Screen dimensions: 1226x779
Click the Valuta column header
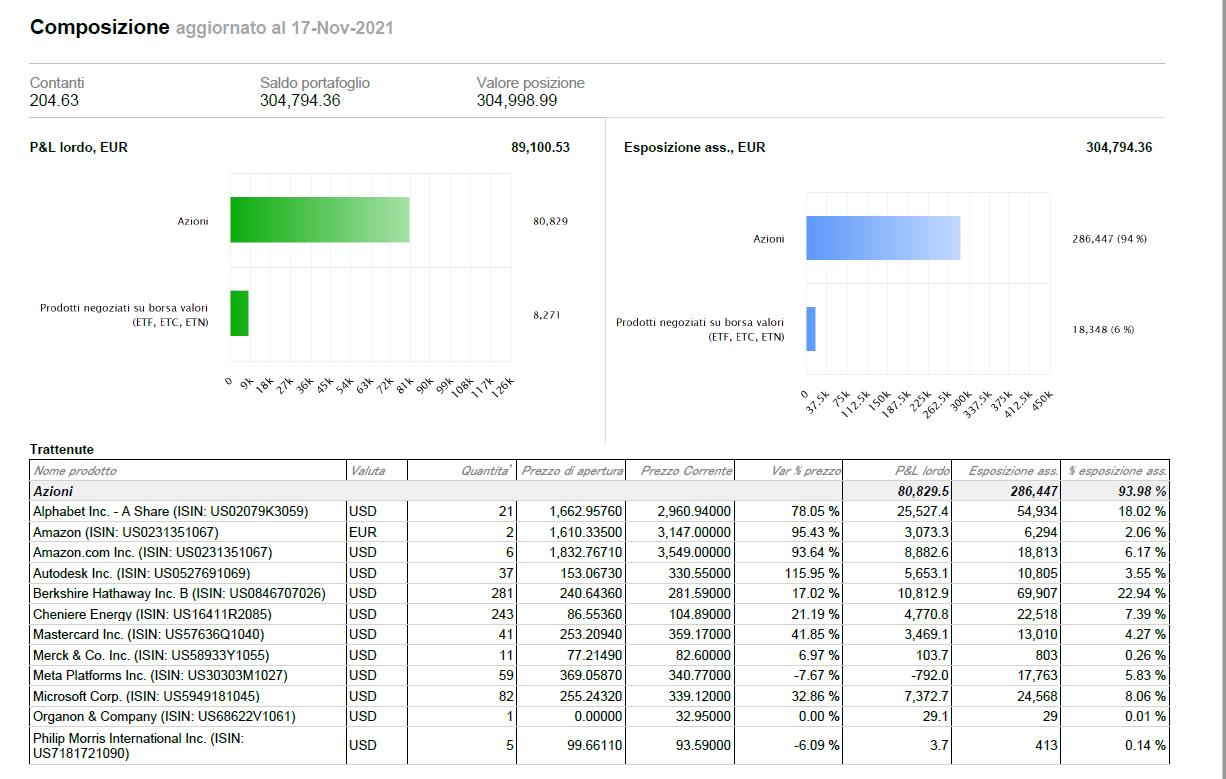[x=366, y=470]
